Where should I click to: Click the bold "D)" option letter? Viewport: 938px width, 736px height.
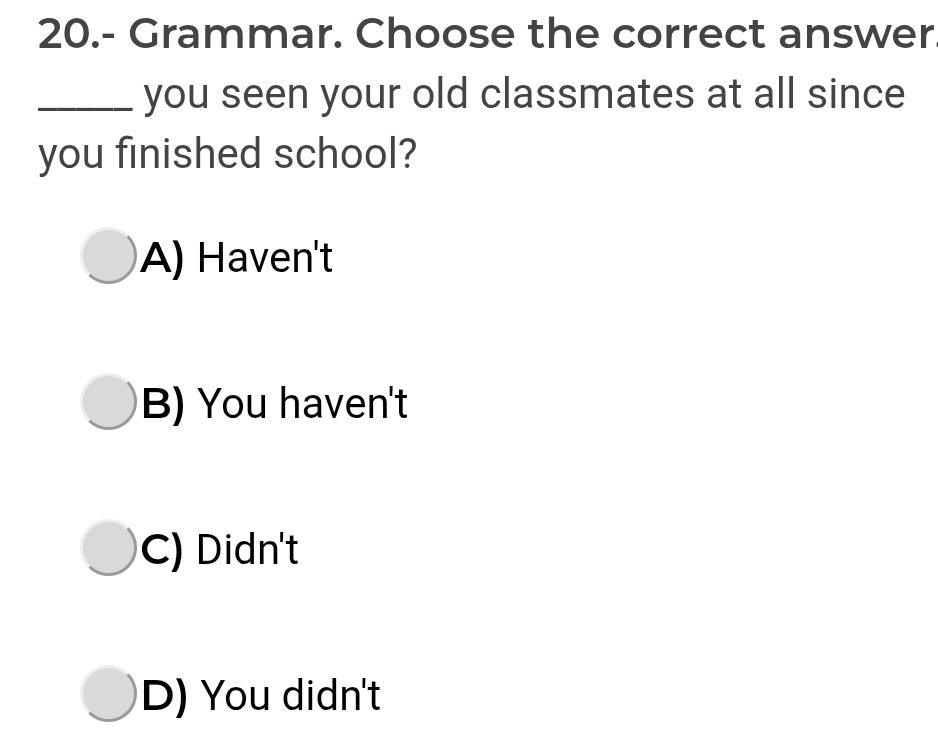point(165,696)
